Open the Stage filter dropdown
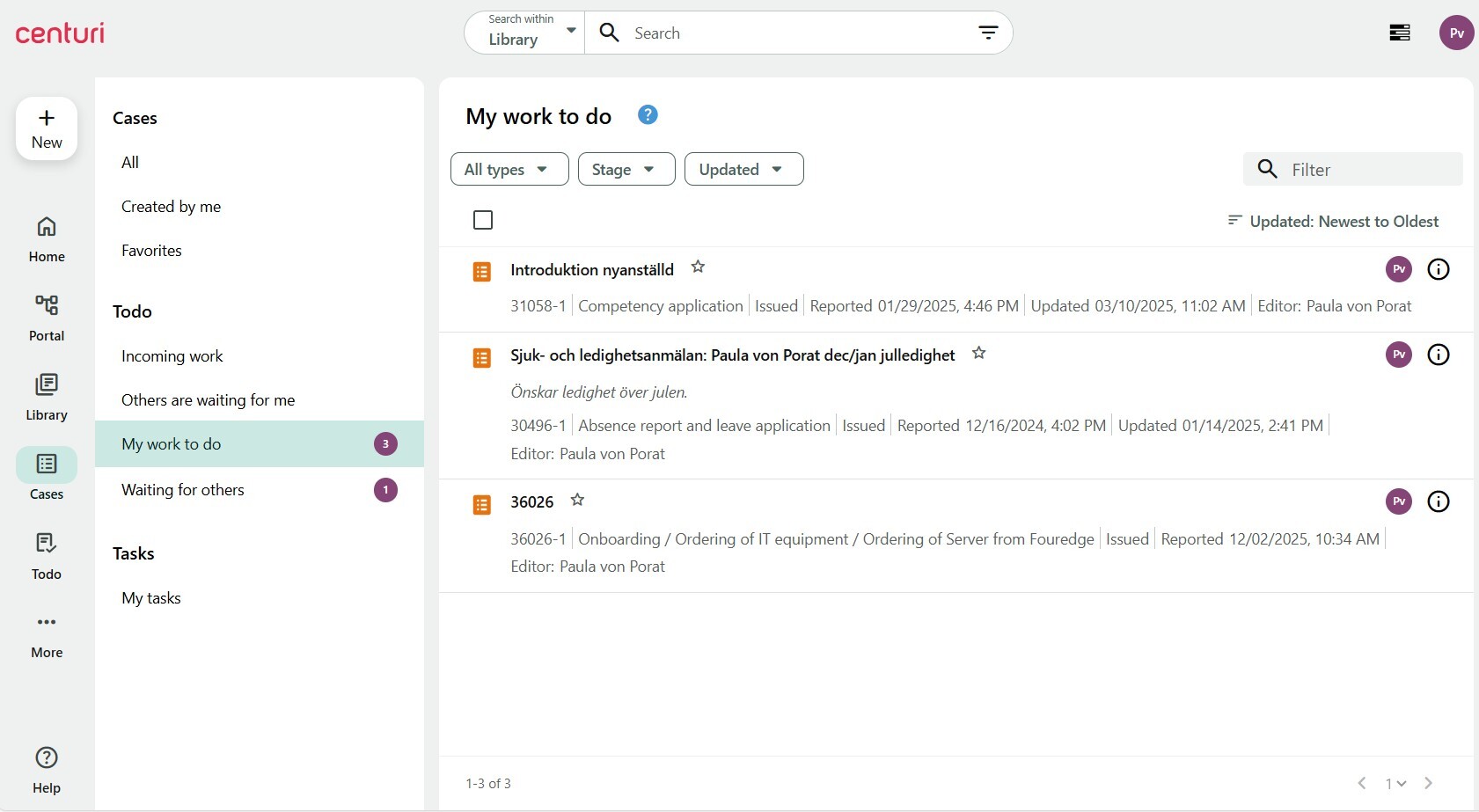Viewport: 1479px width, 812px height. (x=626, y=169)
